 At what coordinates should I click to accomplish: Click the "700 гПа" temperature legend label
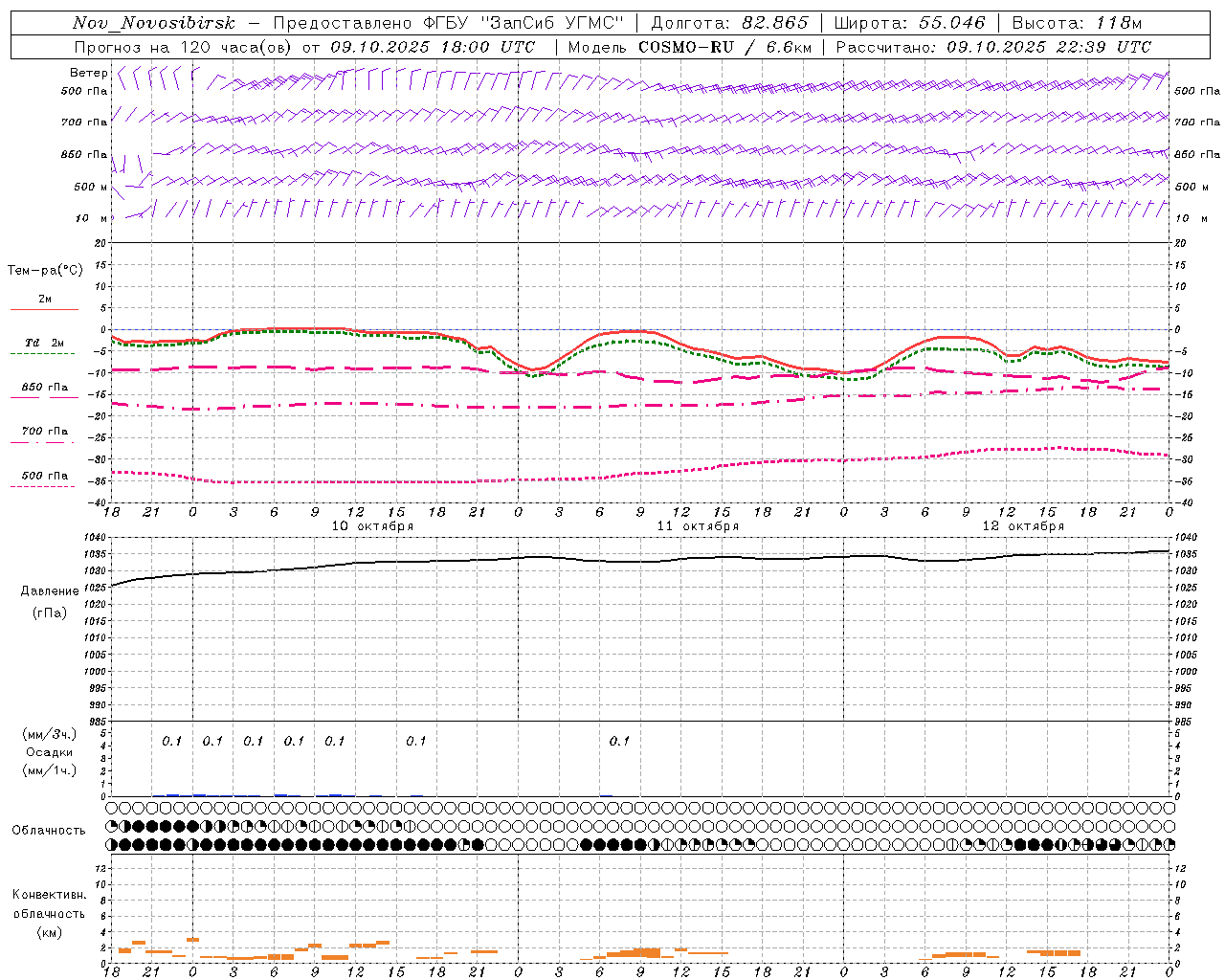point(45,431)
